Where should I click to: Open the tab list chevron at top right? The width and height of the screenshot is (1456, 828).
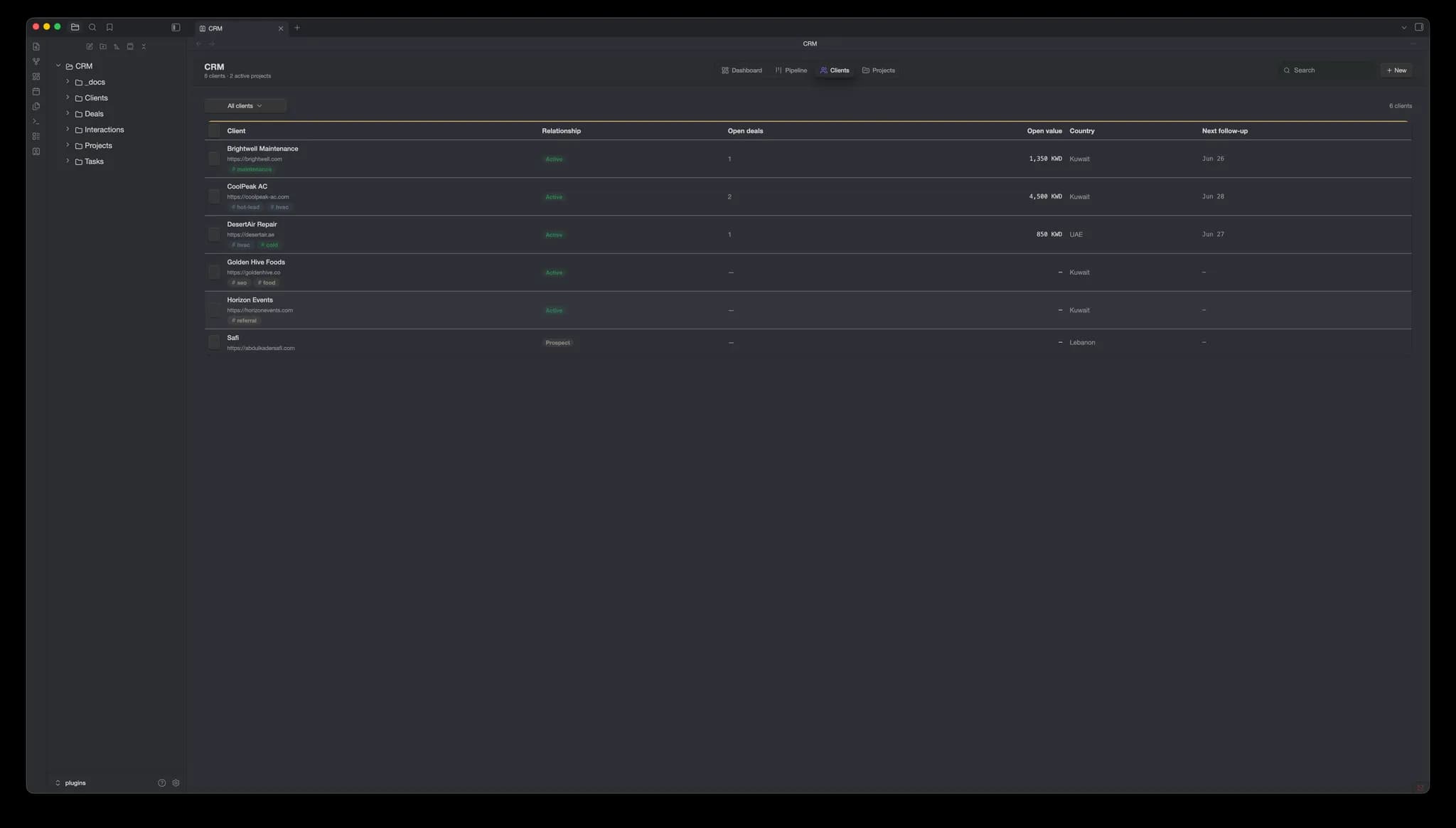(x=1403, y=28)
